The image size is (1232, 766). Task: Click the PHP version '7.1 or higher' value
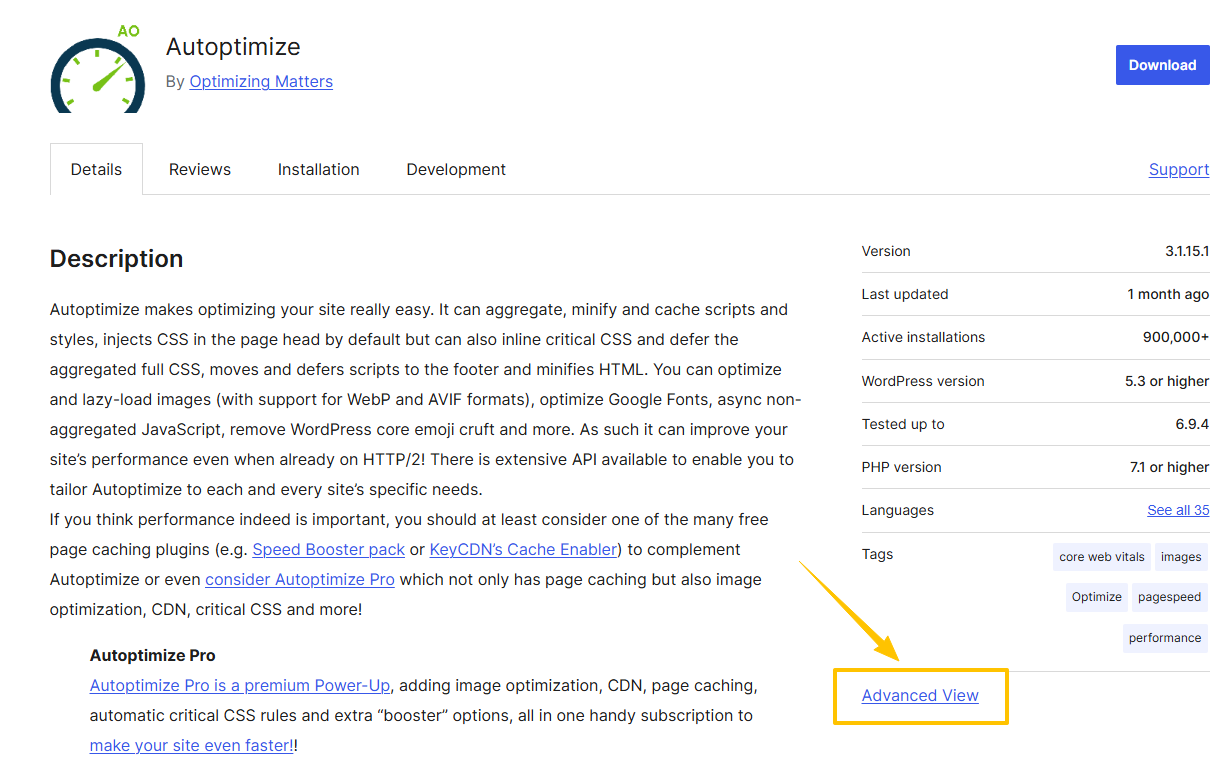pyautogui.click(x=1169, y=467)
